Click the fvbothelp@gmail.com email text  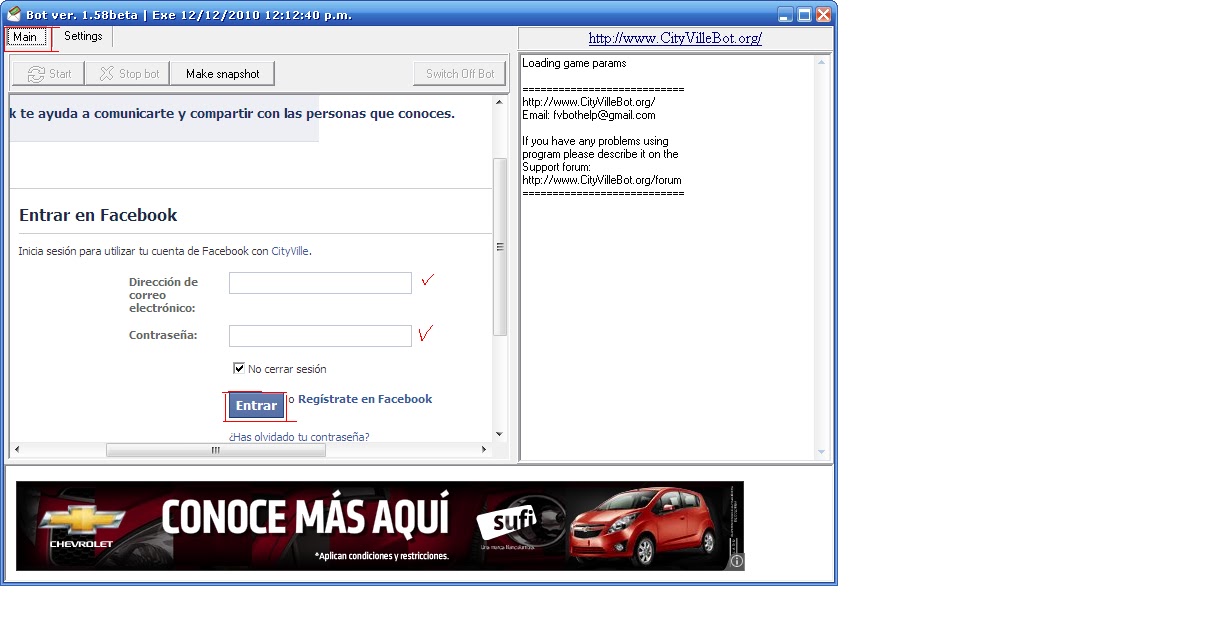pyautogui.click(x=604, y=115)
